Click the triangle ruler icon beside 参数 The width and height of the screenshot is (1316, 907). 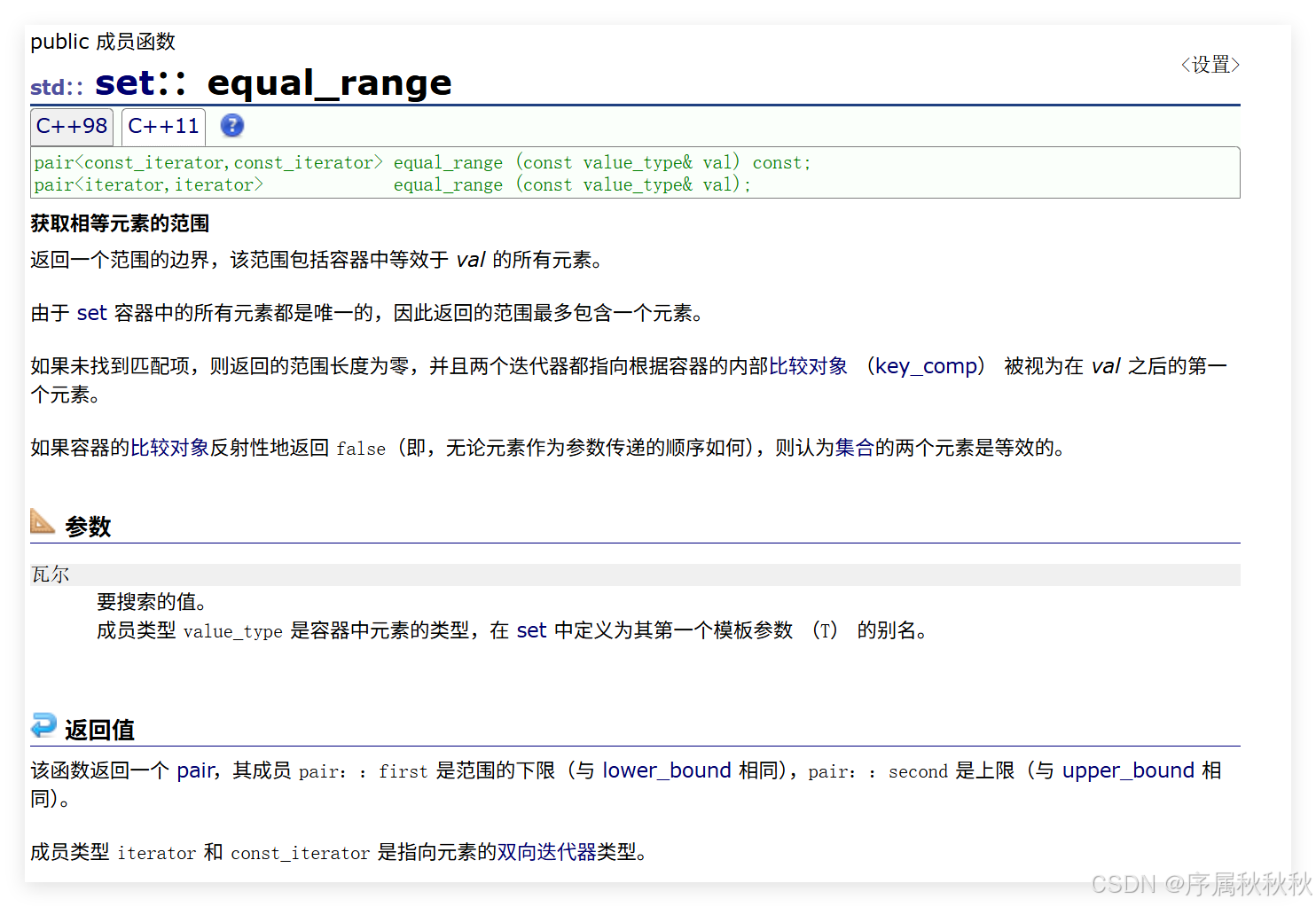[x=43, y=521]
